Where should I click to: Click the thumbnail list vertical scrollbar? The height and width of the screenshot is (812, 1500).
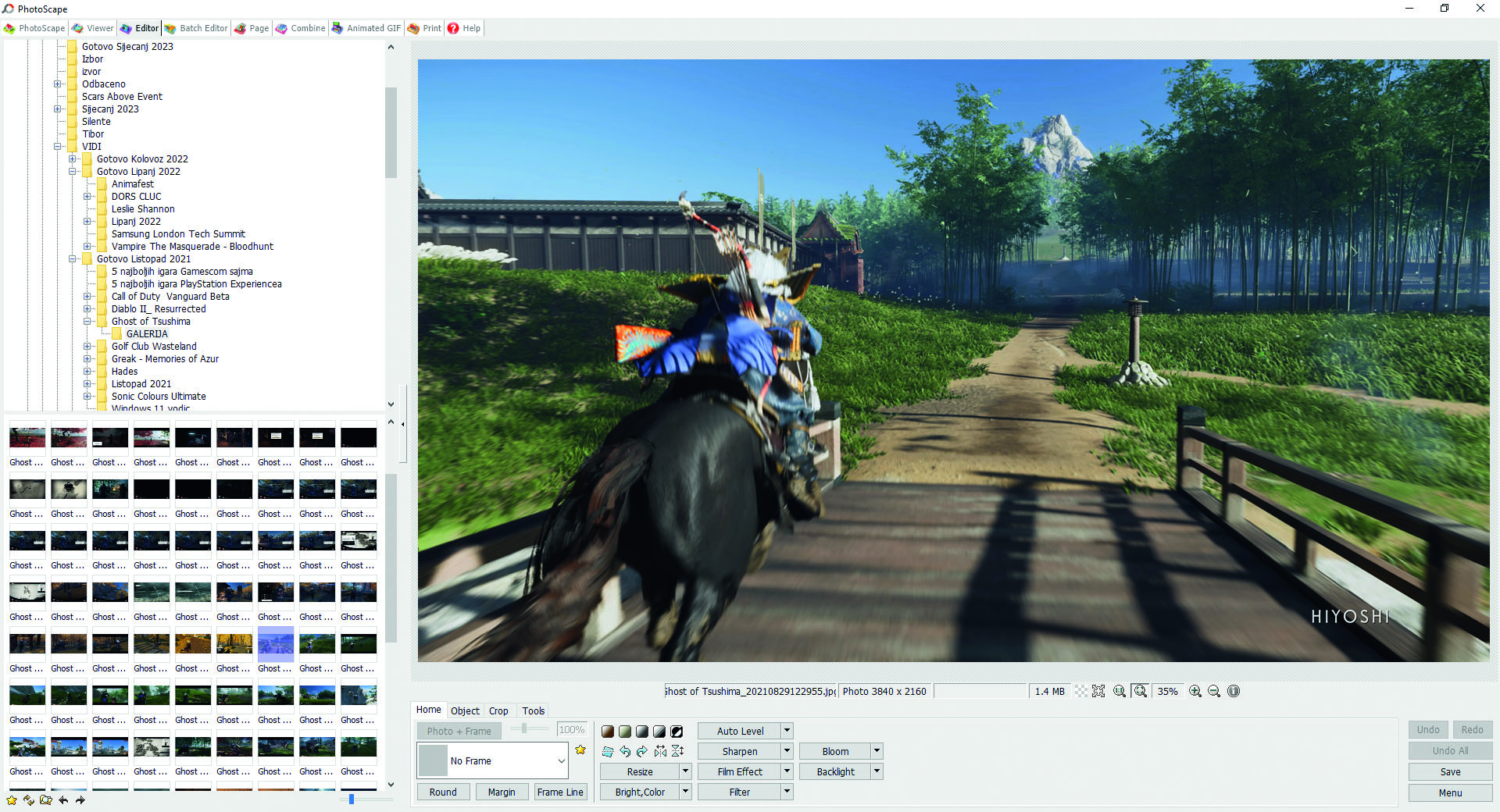click(x=391, y=558)
